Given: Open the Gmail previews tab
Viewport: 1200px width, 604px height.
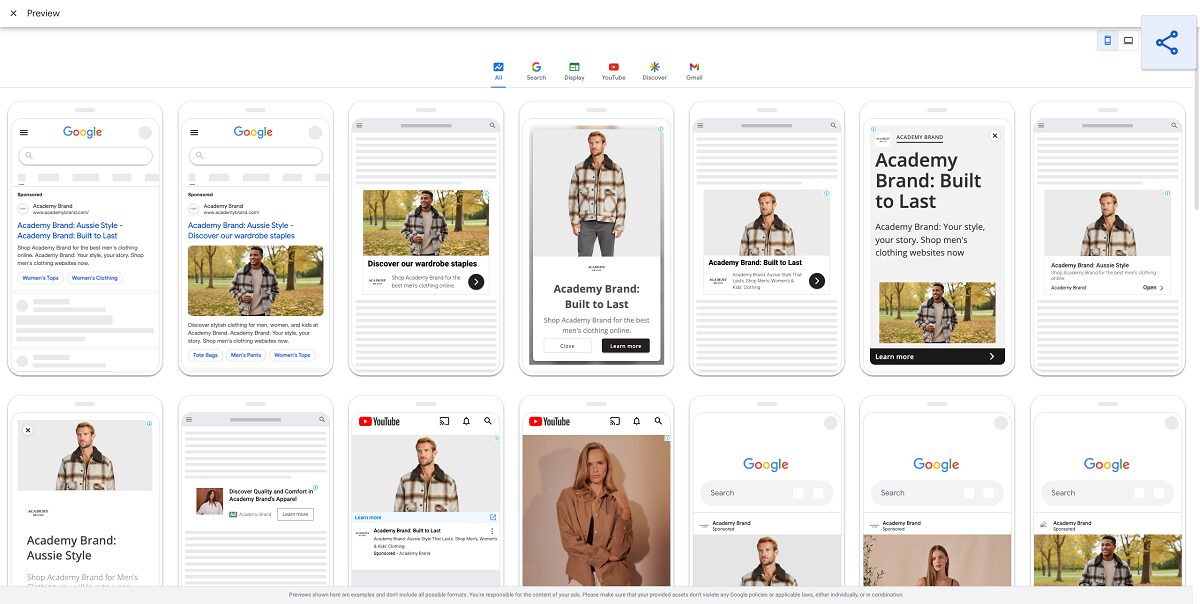Looking at the screenshot, I should [x=694, y=71].
